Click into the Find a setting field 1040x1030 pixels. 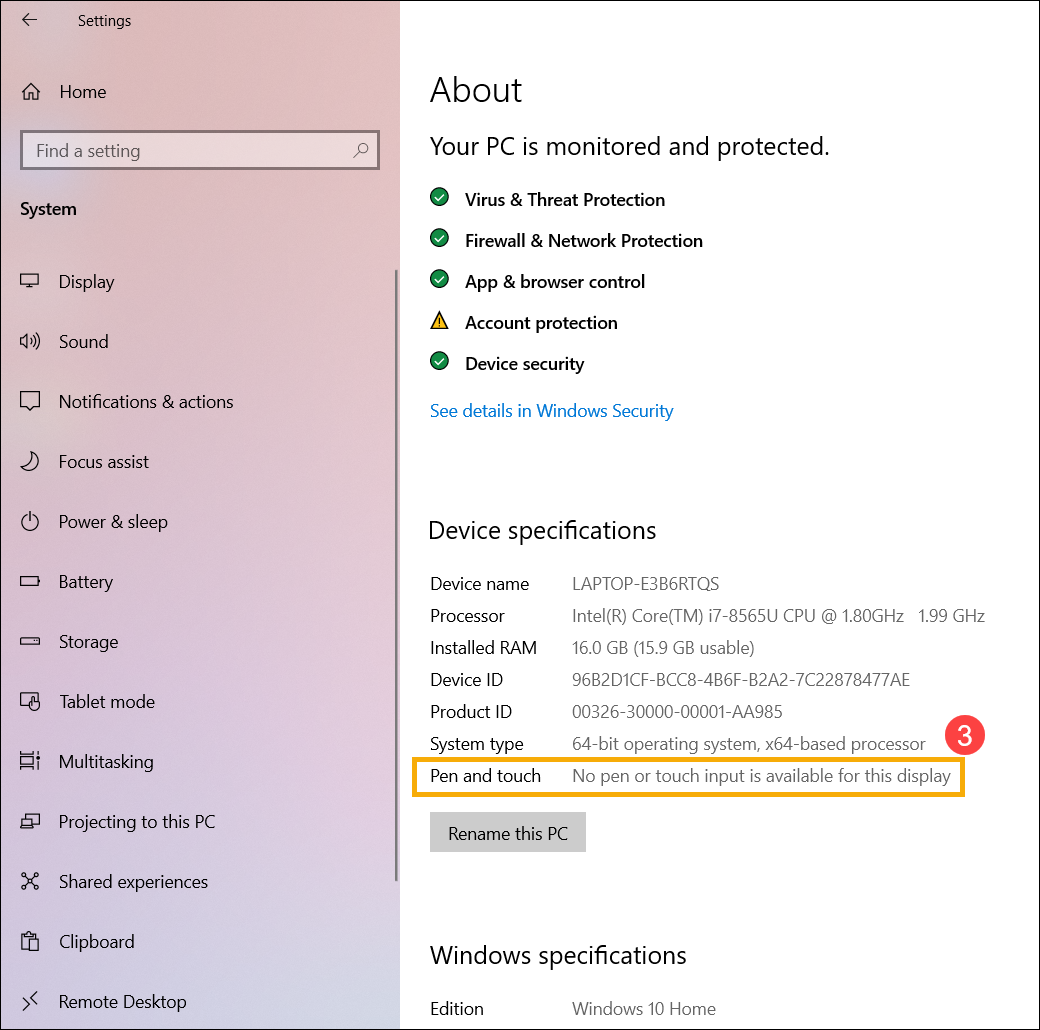pos(200,151)
